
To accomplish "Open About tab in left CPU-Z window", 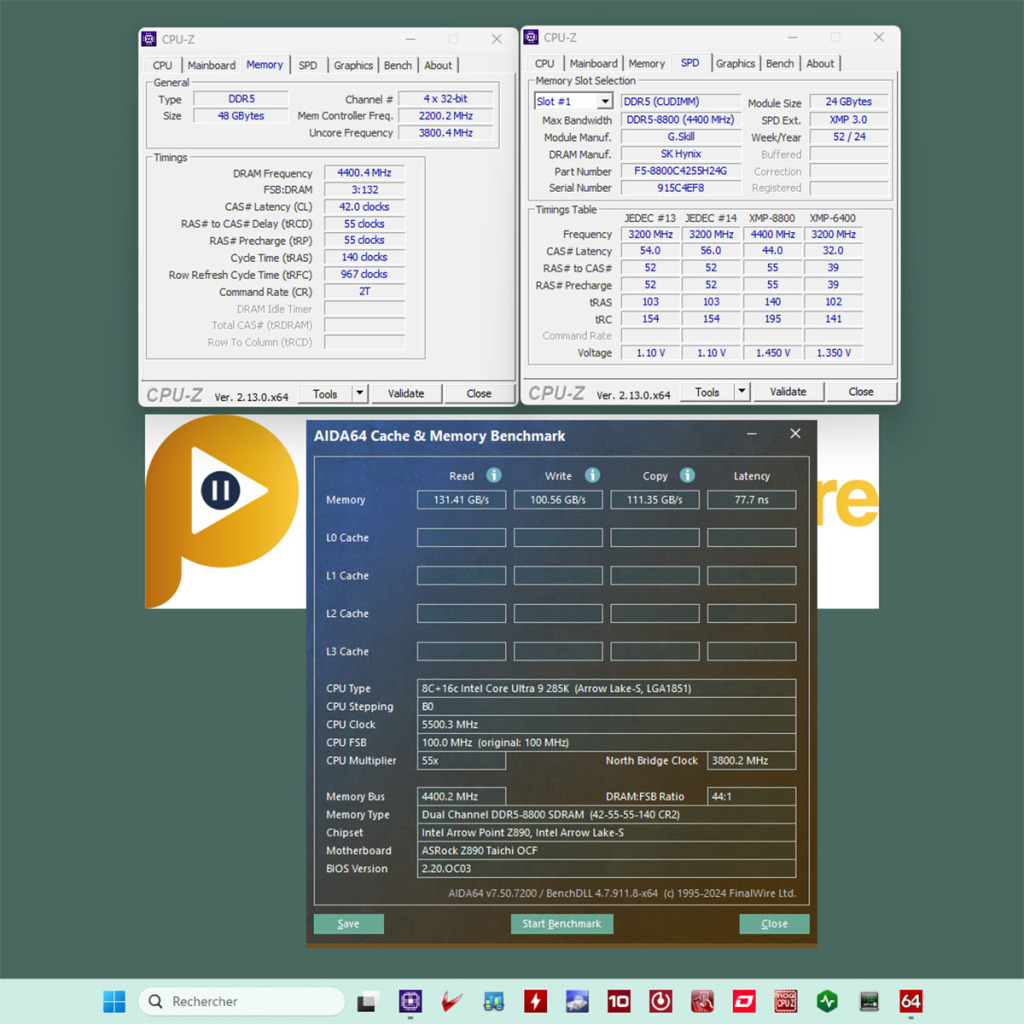I will [438, 65].
